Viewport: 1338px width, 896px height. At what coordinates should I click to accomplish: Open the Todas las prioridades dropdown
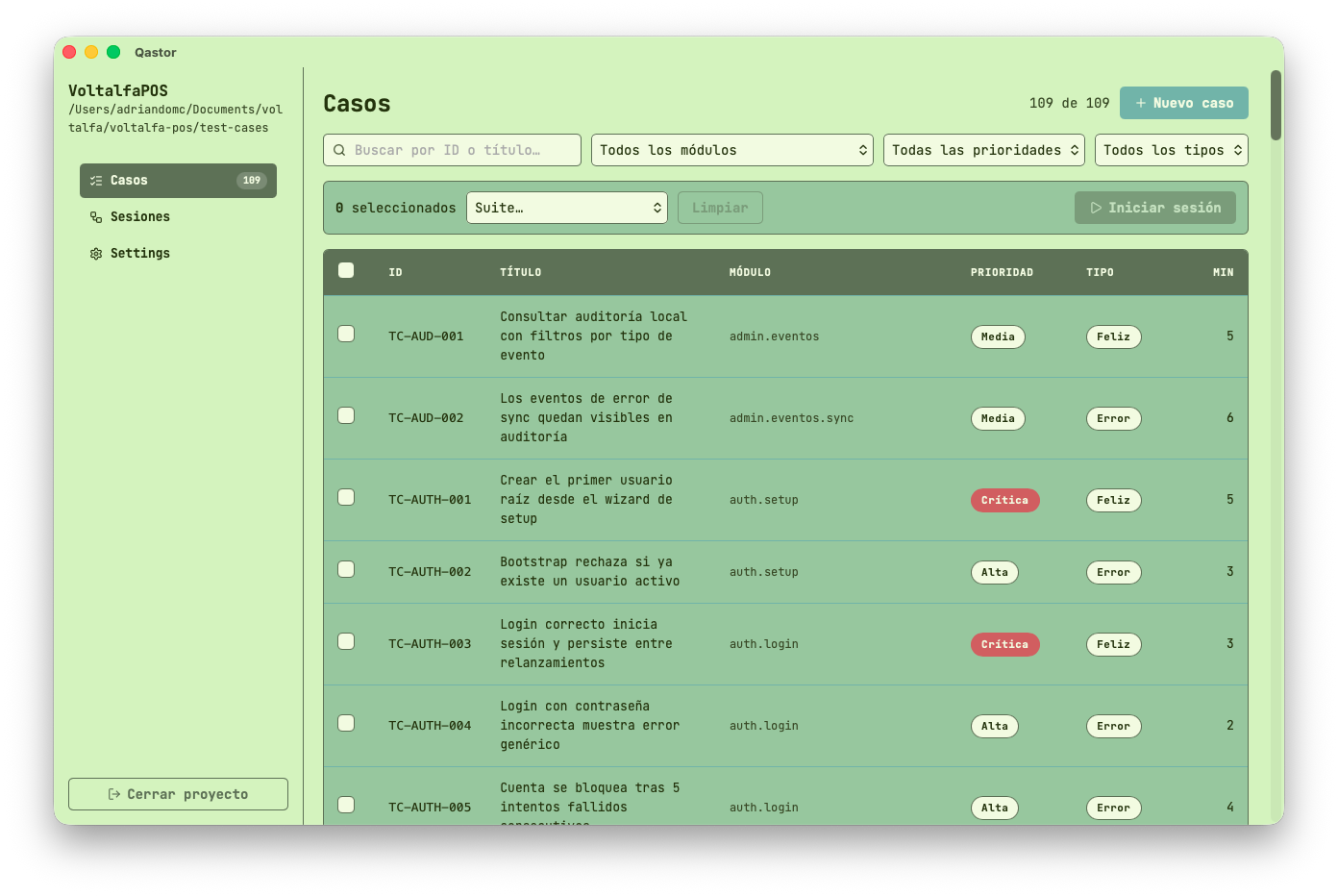pos(984,150)
